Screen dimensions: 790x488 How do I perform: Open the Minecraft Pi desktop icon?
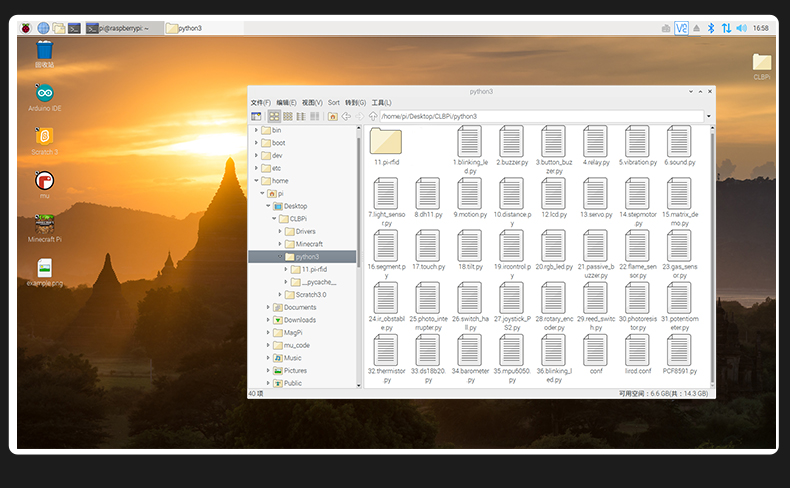point(45,226)
